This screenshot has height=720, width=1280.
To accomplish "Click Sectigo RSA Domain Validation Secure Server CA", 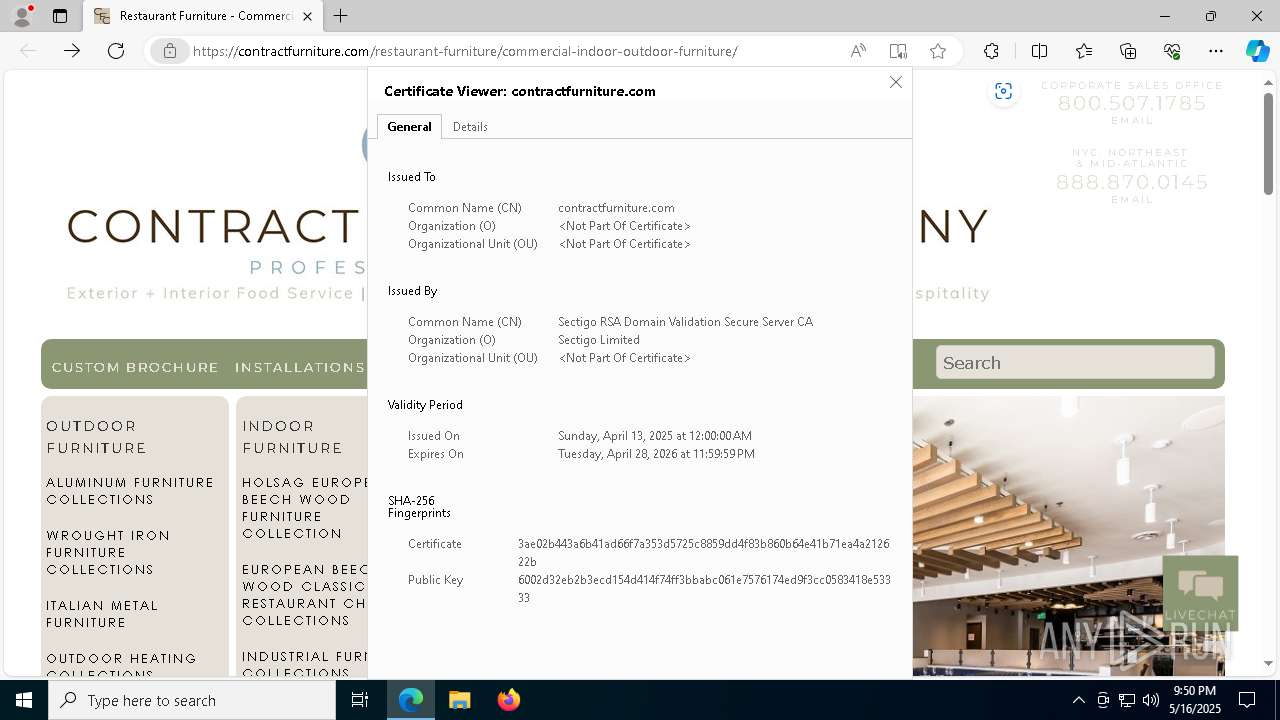I will click(x=685, y=322).
